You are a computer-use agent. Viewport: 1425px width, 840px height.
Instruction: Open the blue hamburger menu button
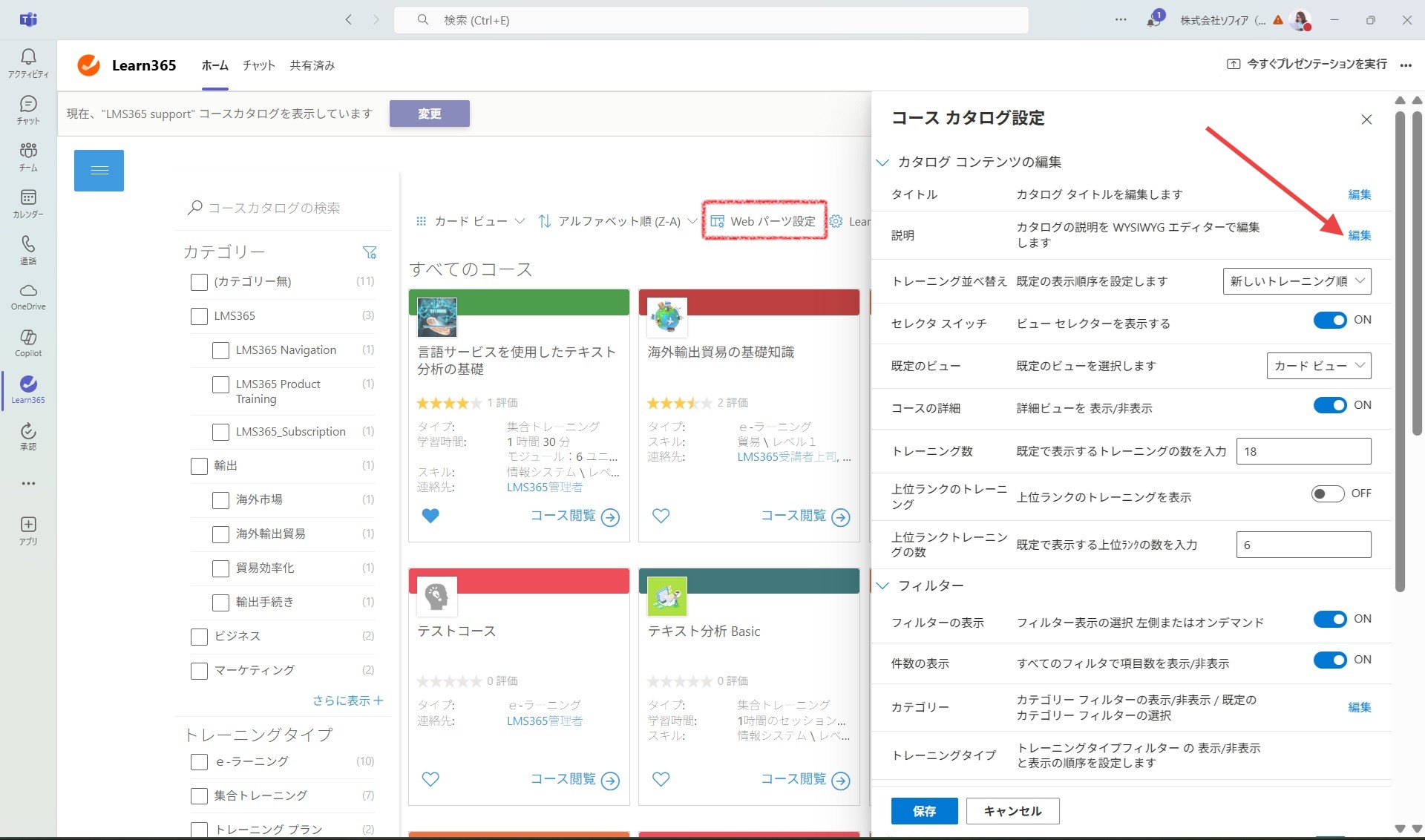(x=99, y=171)
